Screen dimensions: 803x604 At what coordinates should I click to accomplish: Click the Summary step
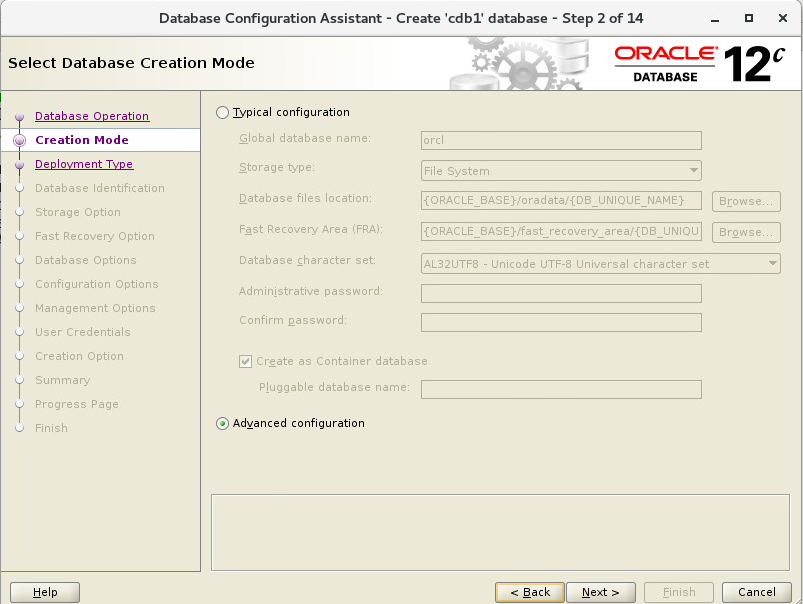(x=62, y=380)
